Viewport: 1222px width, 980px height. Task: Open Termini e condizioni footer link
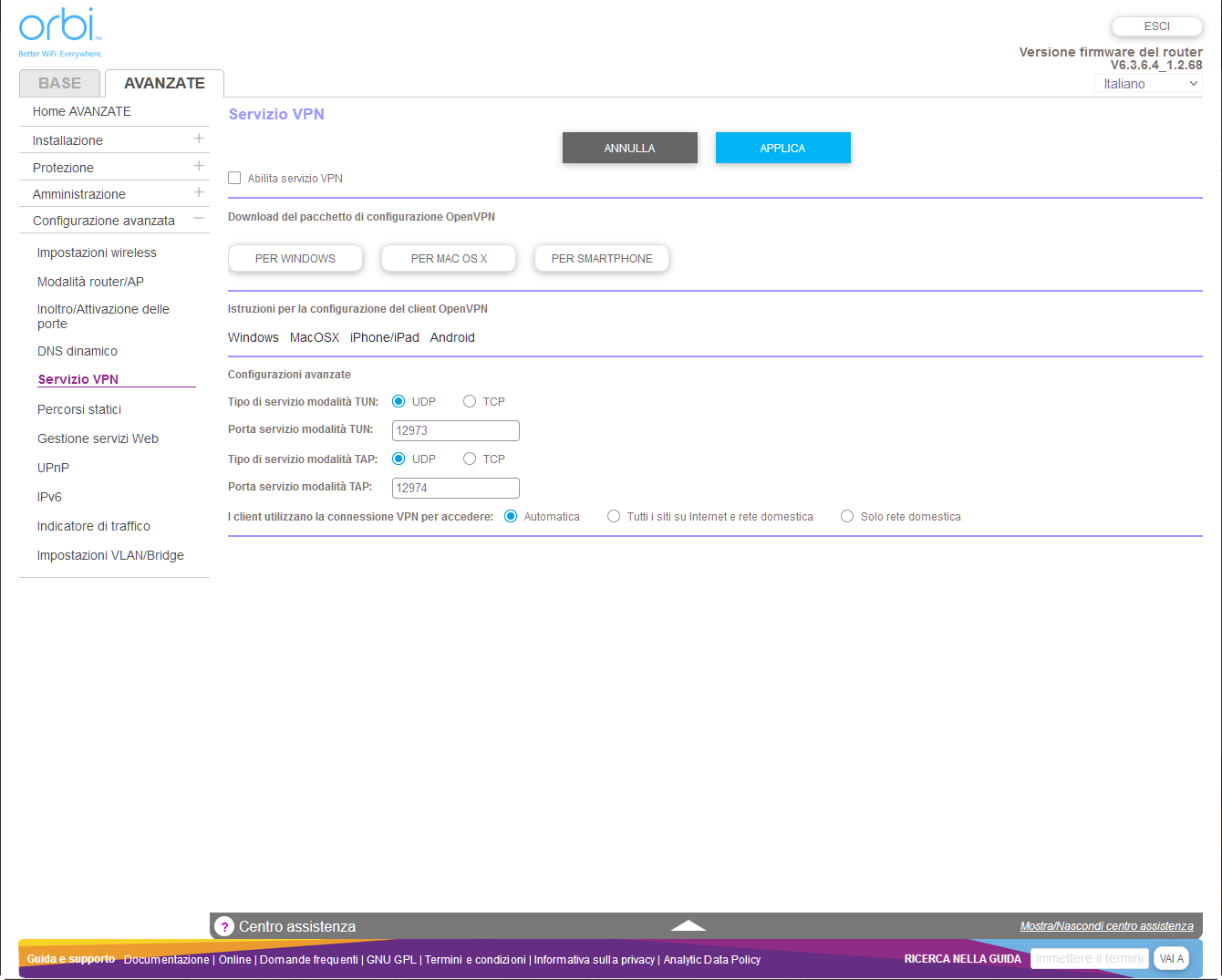[475, 960]
